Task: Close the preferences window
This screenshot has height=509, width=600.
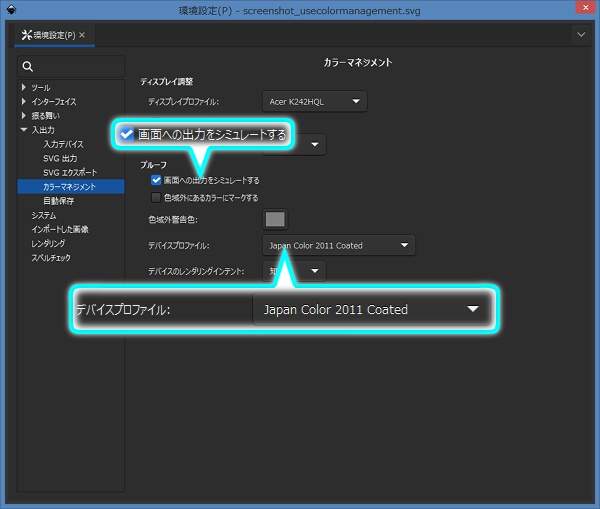Action: 585,7
